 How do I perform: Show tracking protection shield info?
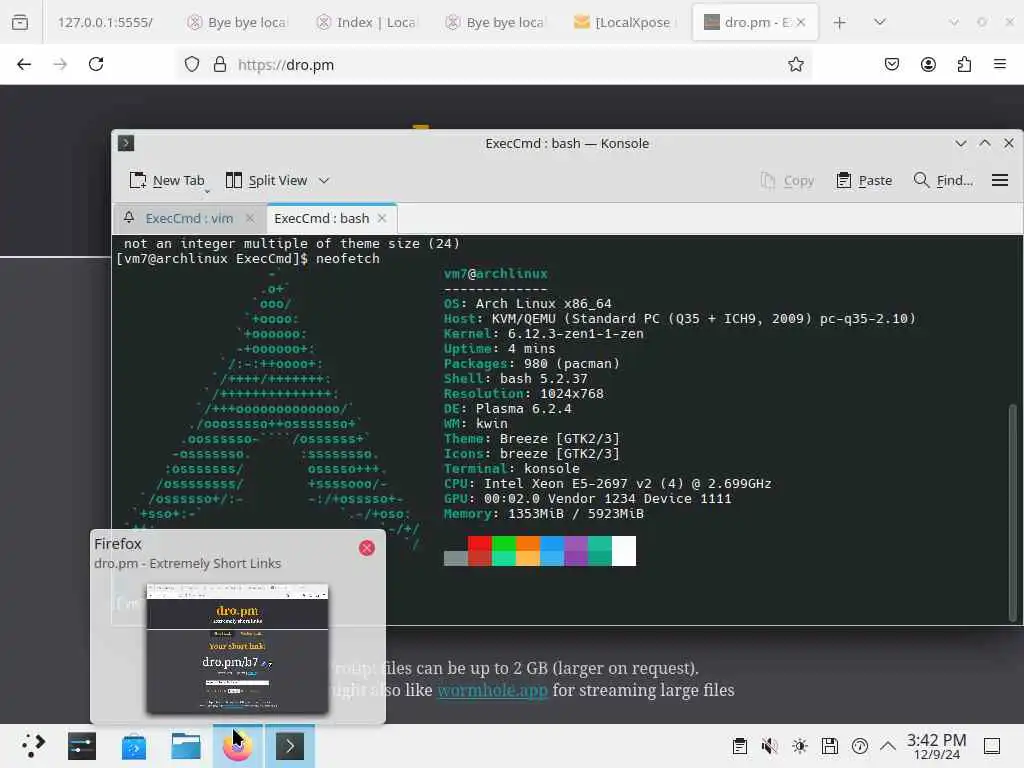(191, 64)
